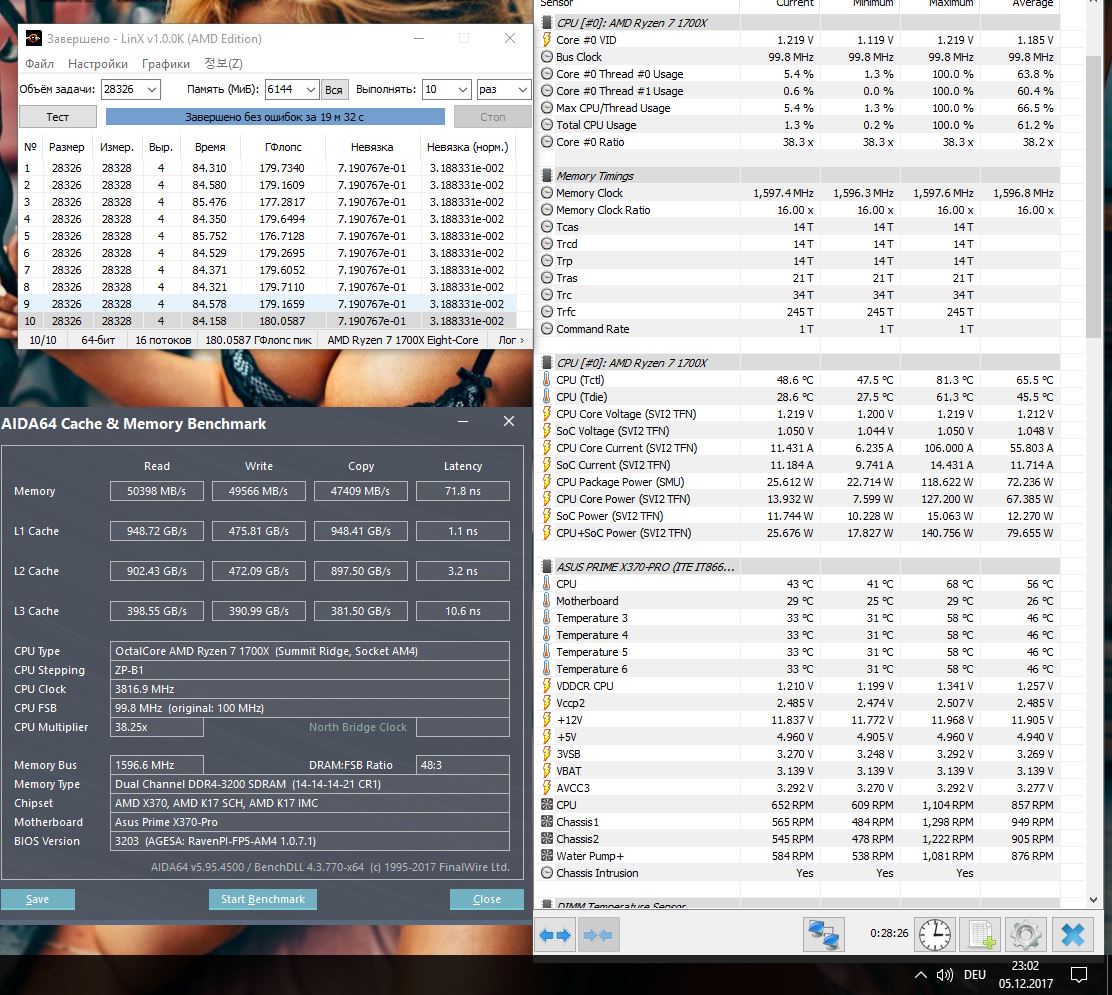Reset sensor min/max with the clock icon
1112x995 pixels.
coord(935,935)
